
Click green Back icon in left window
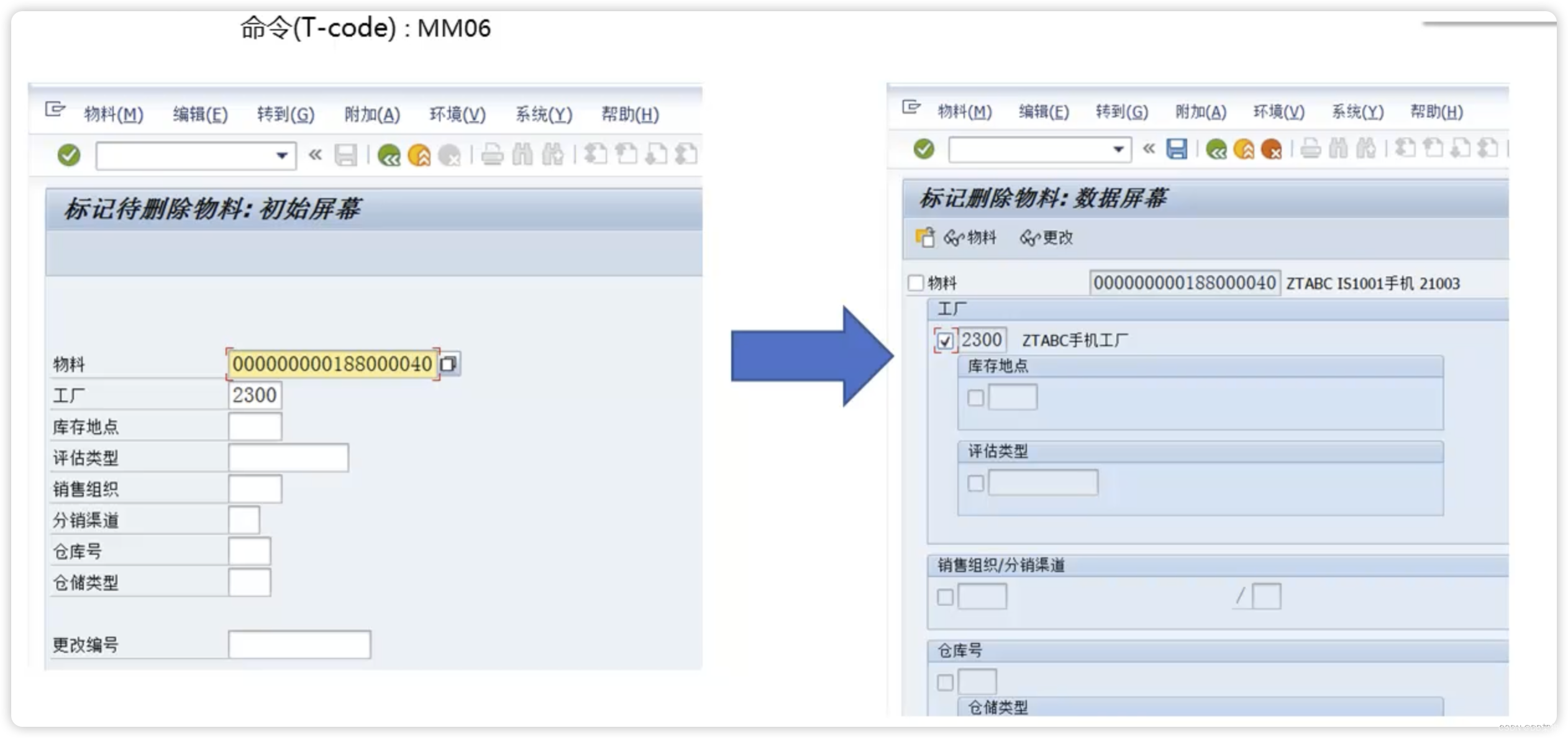389,155
